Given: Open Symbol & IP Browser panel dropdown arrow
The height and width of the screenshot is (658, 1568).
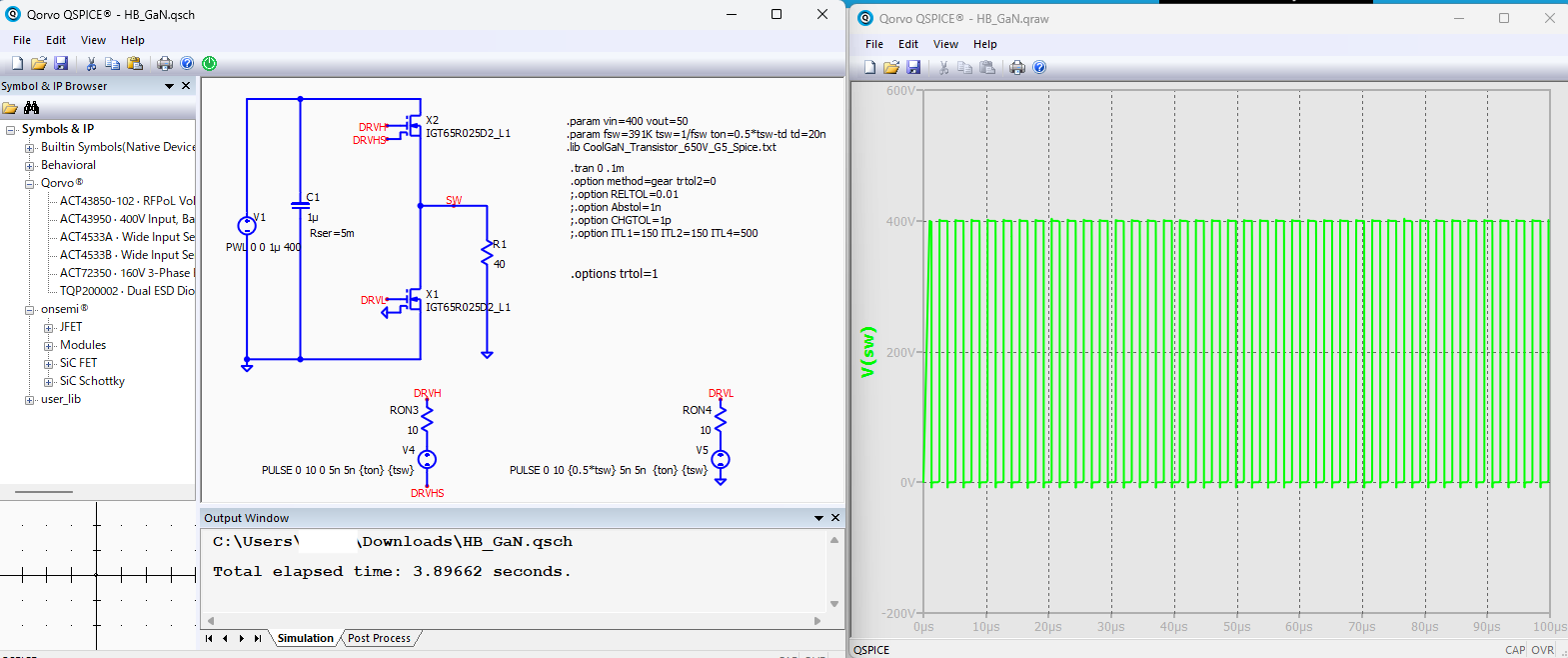Looking at the screenshot, I should (x=169, y=87).
